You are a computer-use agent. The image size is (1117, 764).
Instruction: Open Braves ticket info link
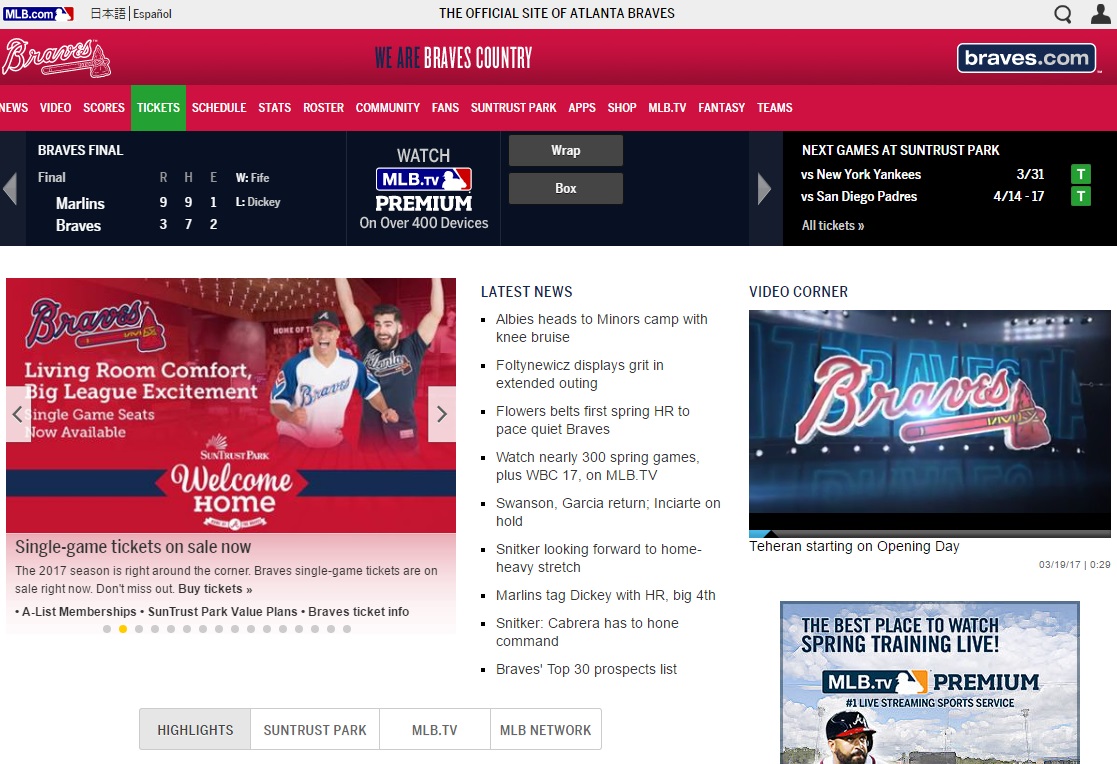pos(358,612)
